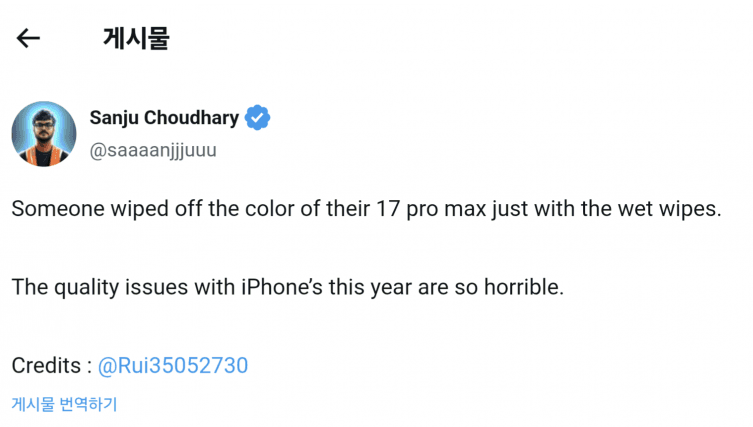Click the Sanju Choudhary display name
The image size is (753, 427).
[164, 118]
